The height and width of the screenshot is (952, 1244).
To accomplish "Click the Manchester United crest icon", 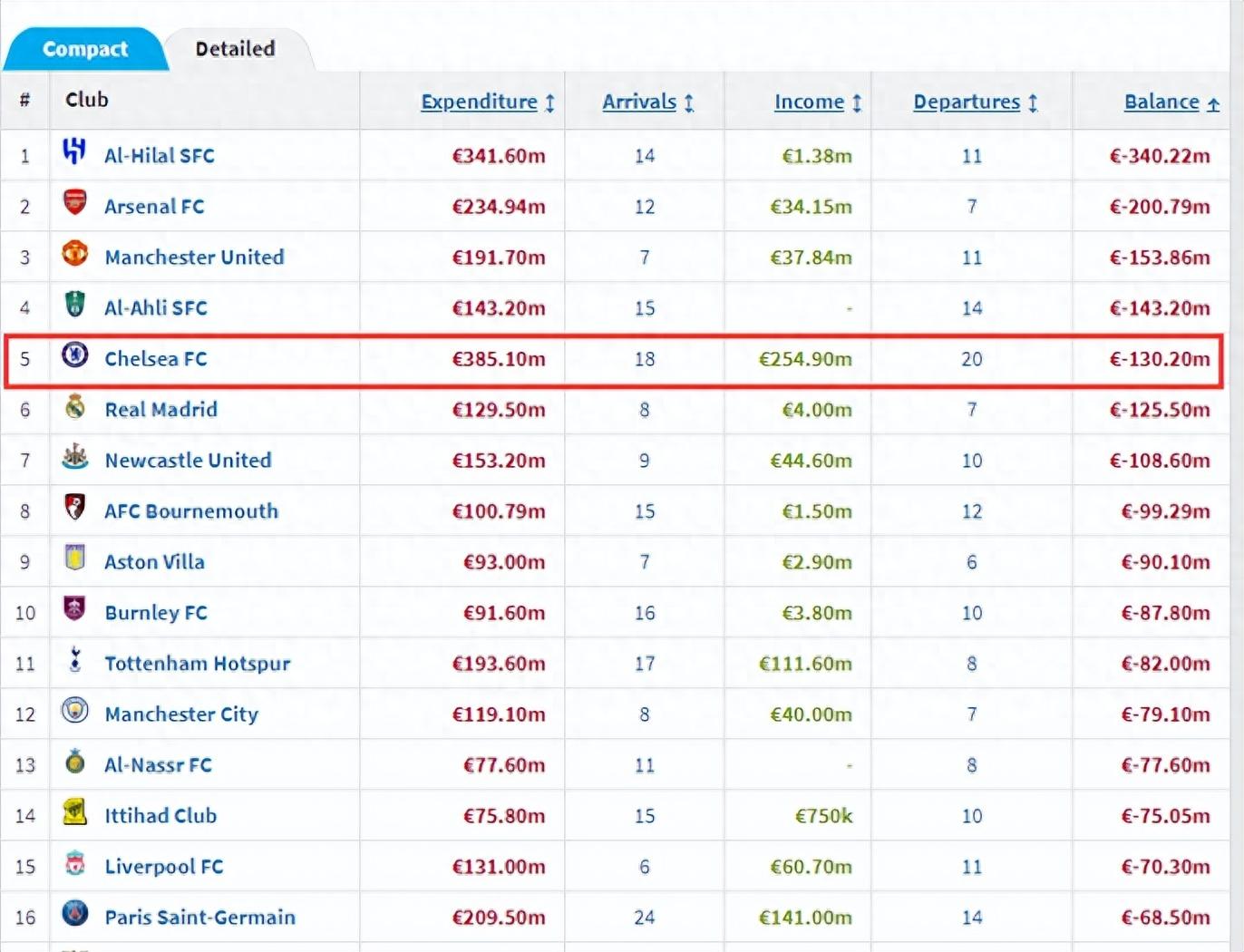I will (74, 253).
